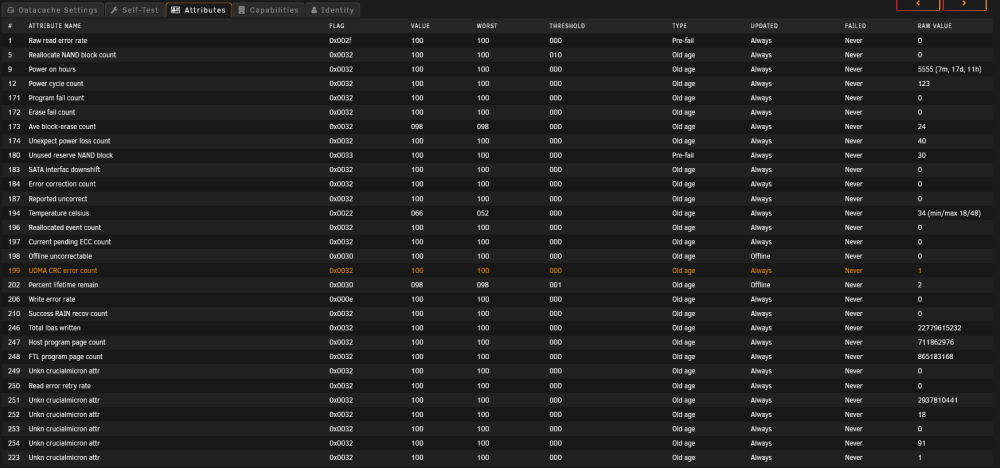Open the Capabilities tab
The height and width of the screenshot is (468, 1000).
click(268, 10)
